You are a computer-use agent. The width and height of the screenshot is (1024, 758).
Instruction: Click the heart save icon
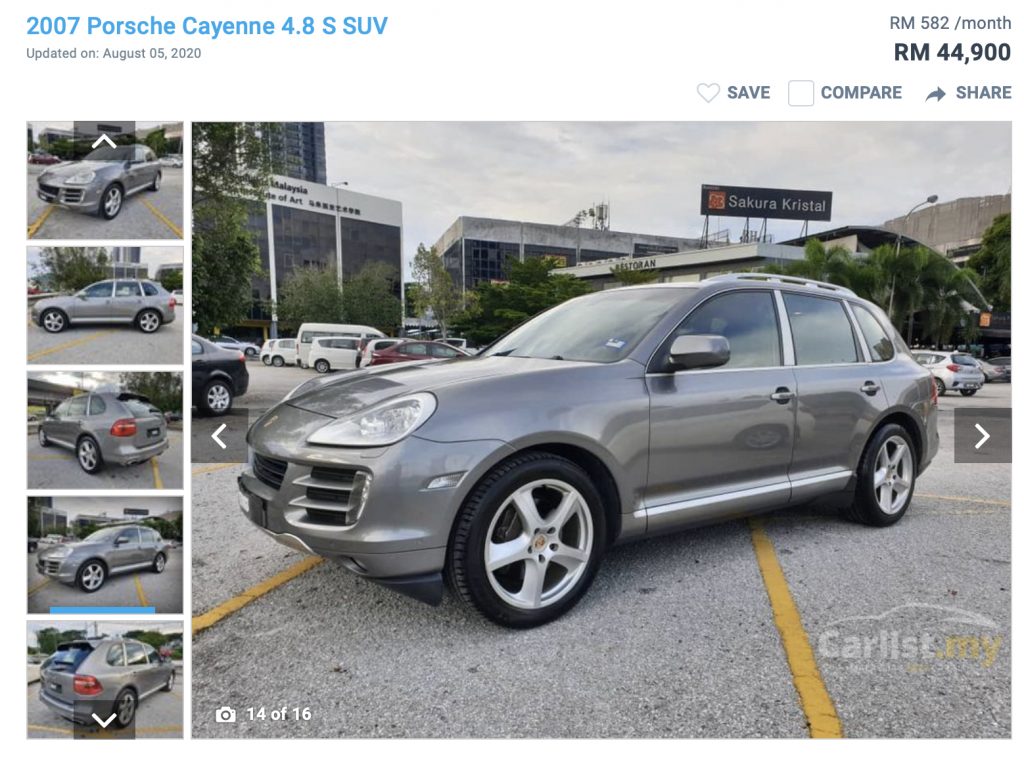708,93
